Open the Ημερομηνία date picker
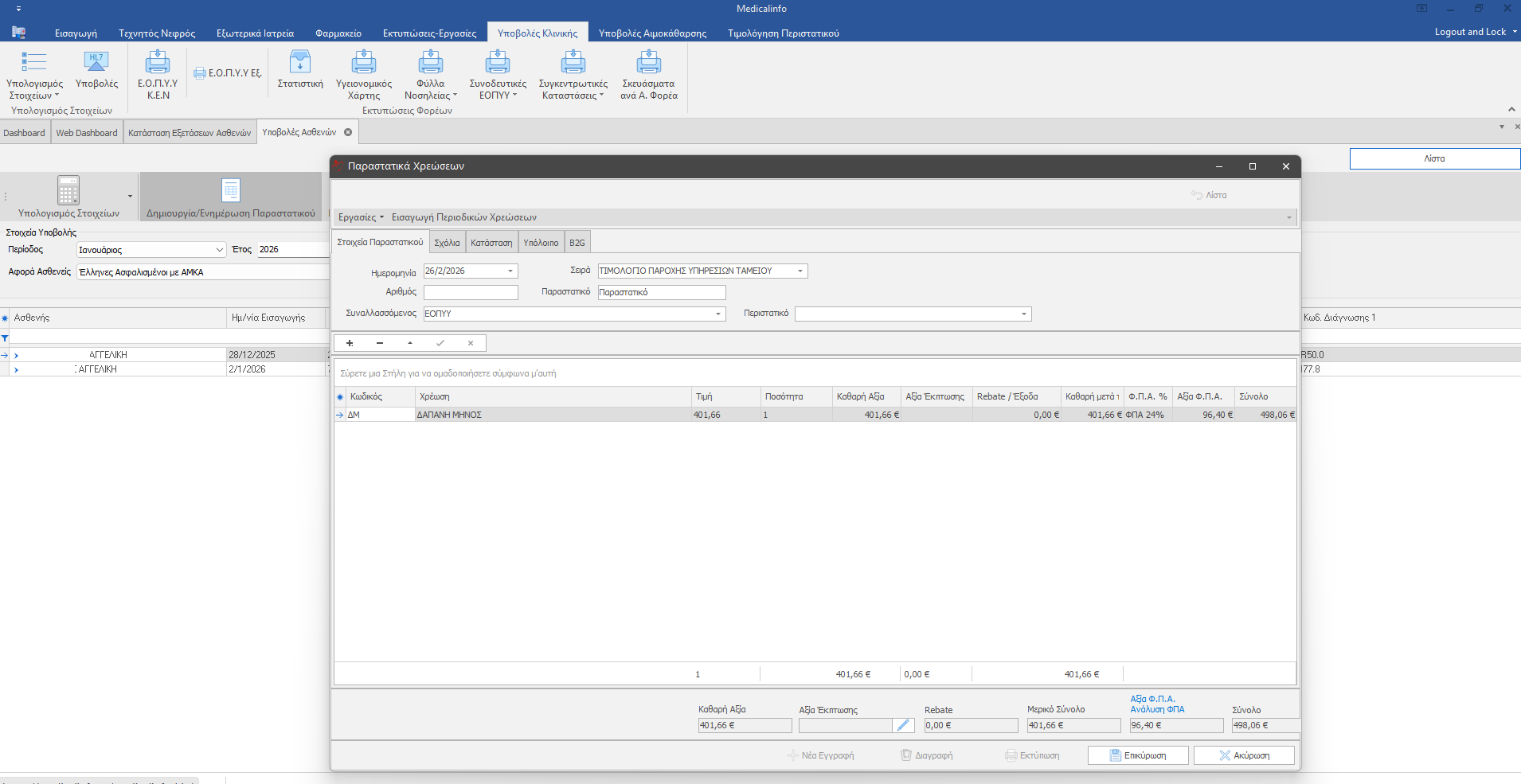The height and width of the screenshot is (784, 1521). click(510, 271)
